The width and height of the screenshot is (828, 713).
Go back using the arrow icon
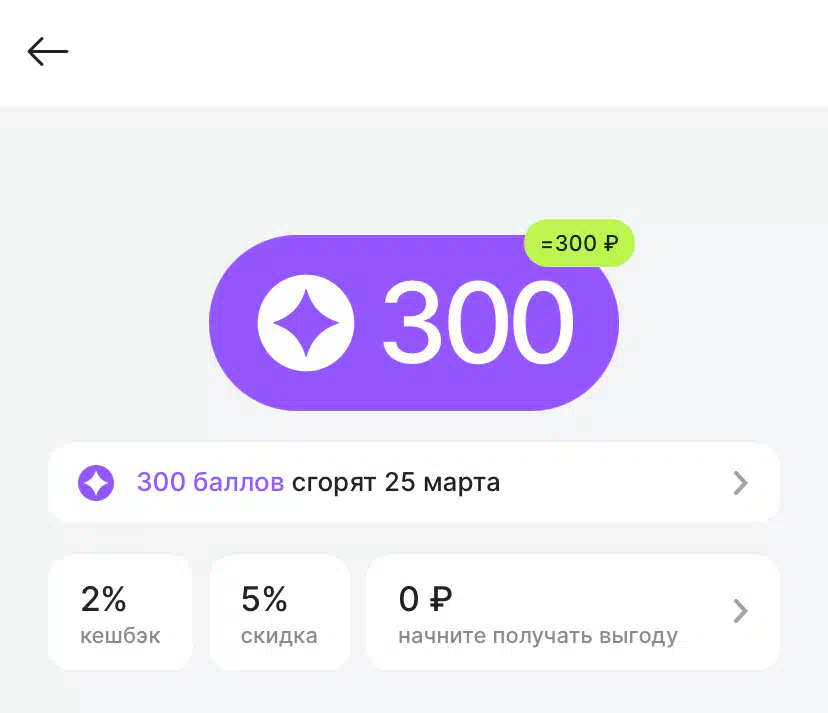[48, 51]
